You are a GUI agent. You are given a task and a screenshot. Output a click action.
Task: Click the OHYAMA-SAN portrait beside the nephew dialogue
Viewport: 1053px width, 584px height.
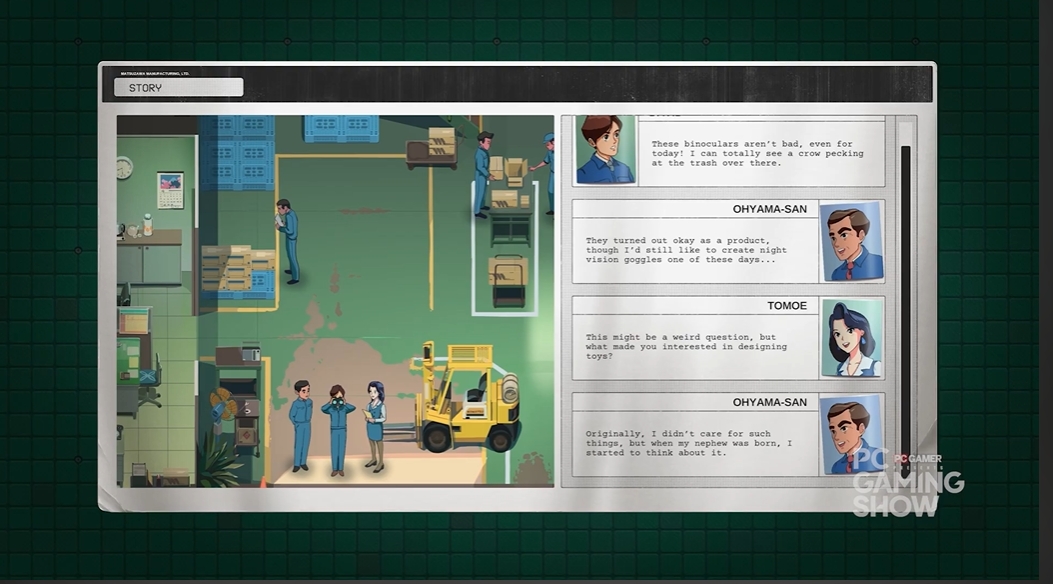[x=851, y=435]
